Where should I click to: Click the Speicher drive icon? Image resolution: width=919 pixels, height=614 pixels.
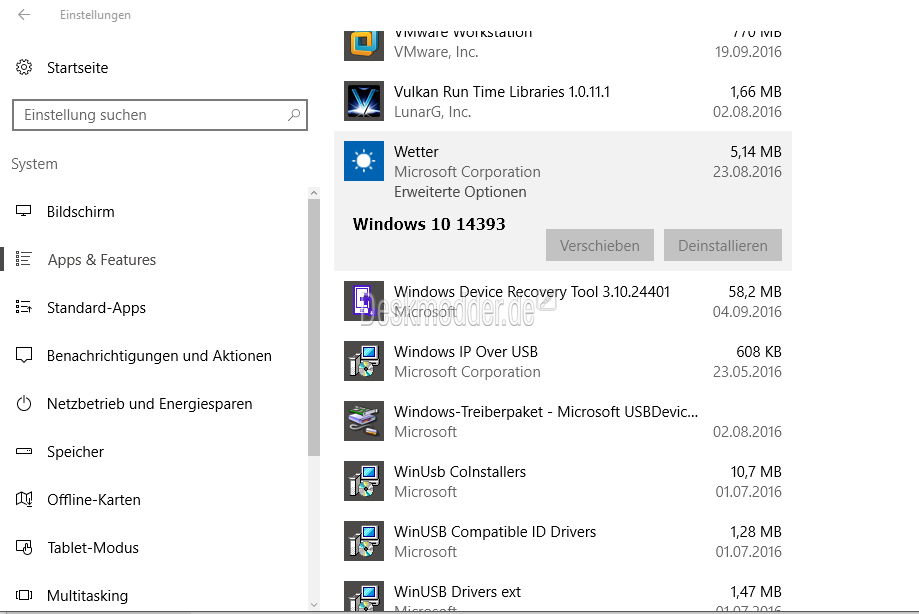tap(24, 451)
